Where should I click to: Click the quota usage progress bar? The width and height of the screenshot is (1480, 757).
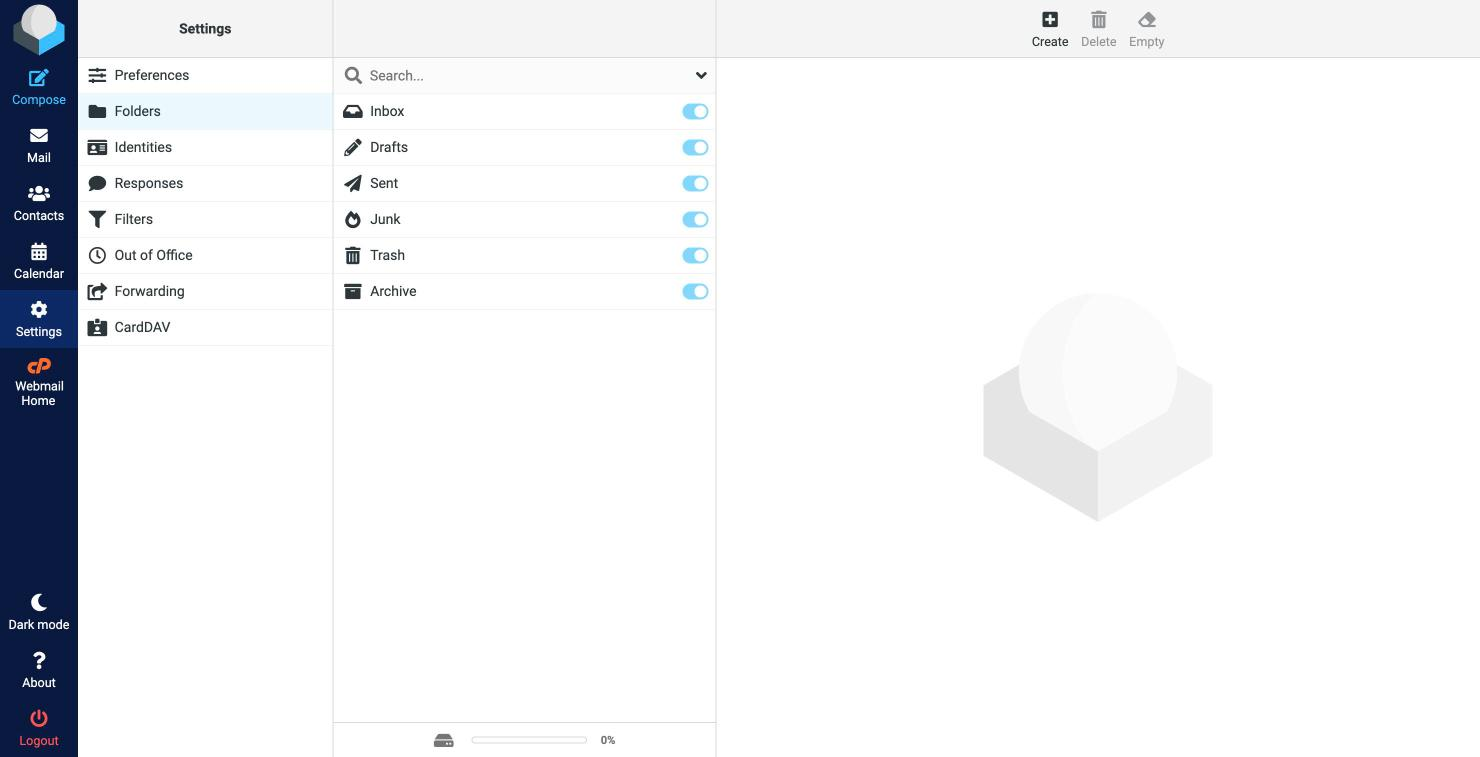coord(529,740)
